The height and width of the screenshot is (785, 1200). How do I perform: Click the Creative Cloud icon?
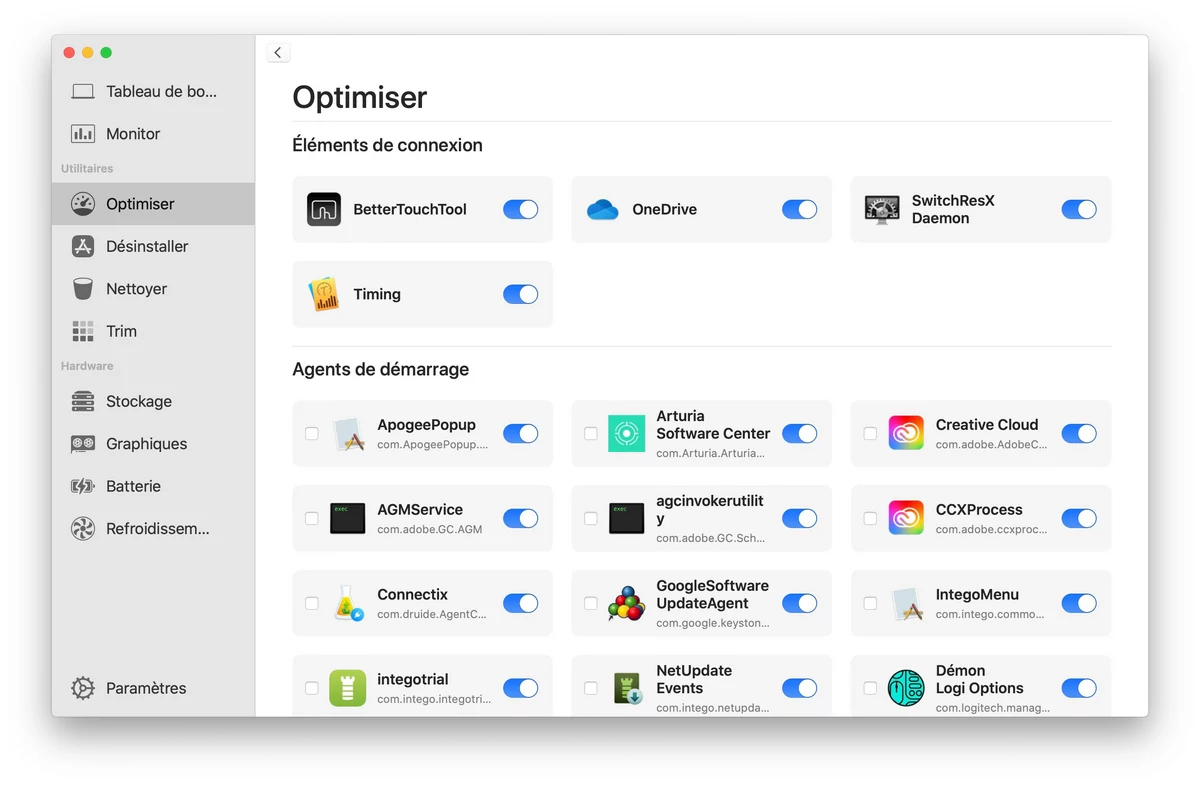point(906,433)
